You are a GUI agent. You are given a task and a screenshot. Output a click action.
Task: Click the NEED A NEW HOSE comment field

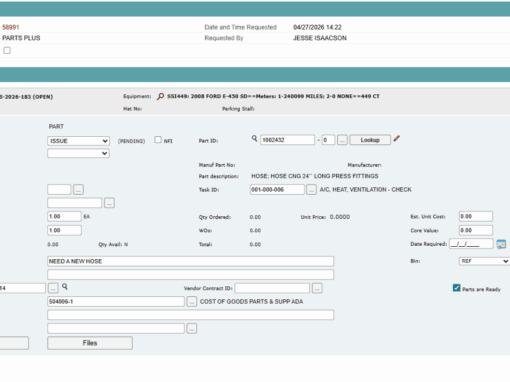pyautogui.click(x=190, y=261)
